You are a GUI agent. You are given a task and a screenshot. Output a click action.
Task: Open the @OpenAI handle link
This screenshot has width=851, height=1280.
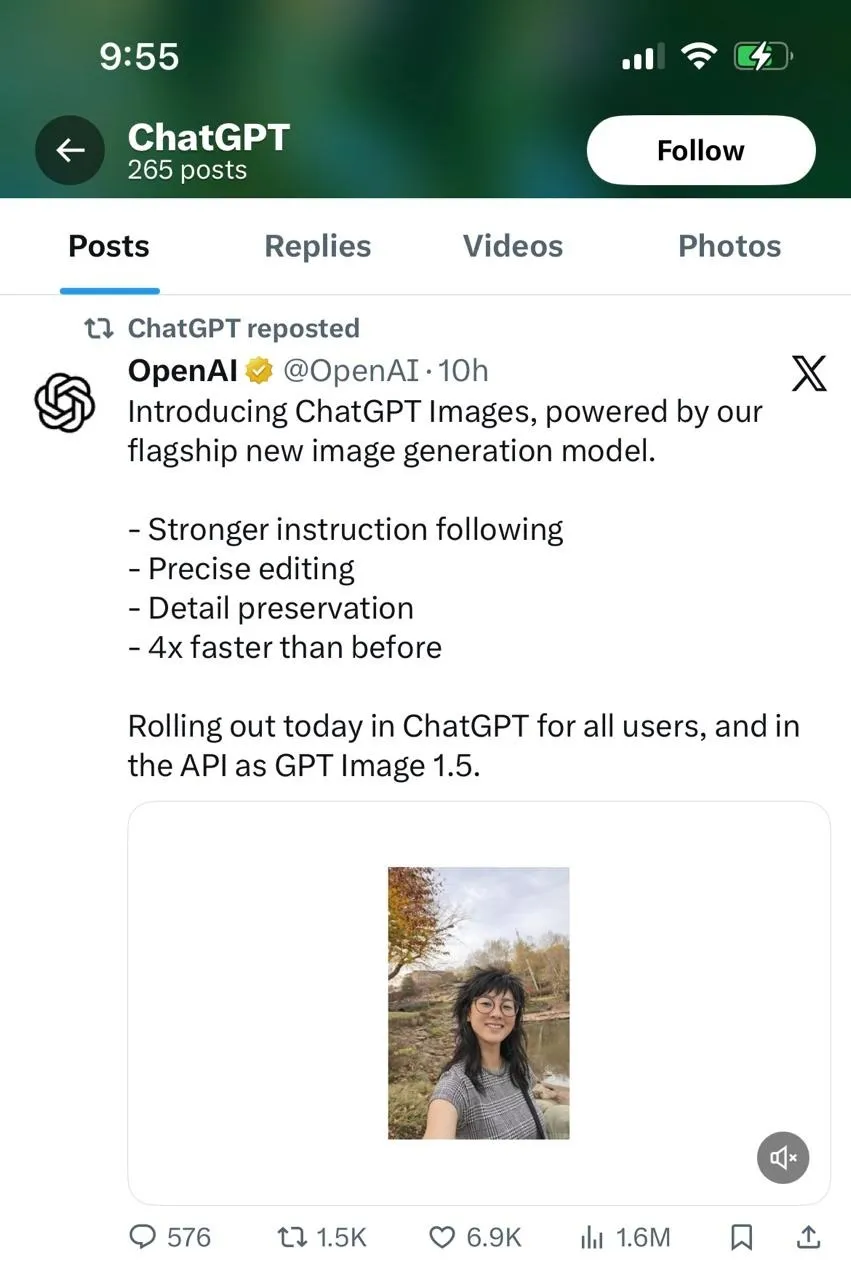(350, 371)
